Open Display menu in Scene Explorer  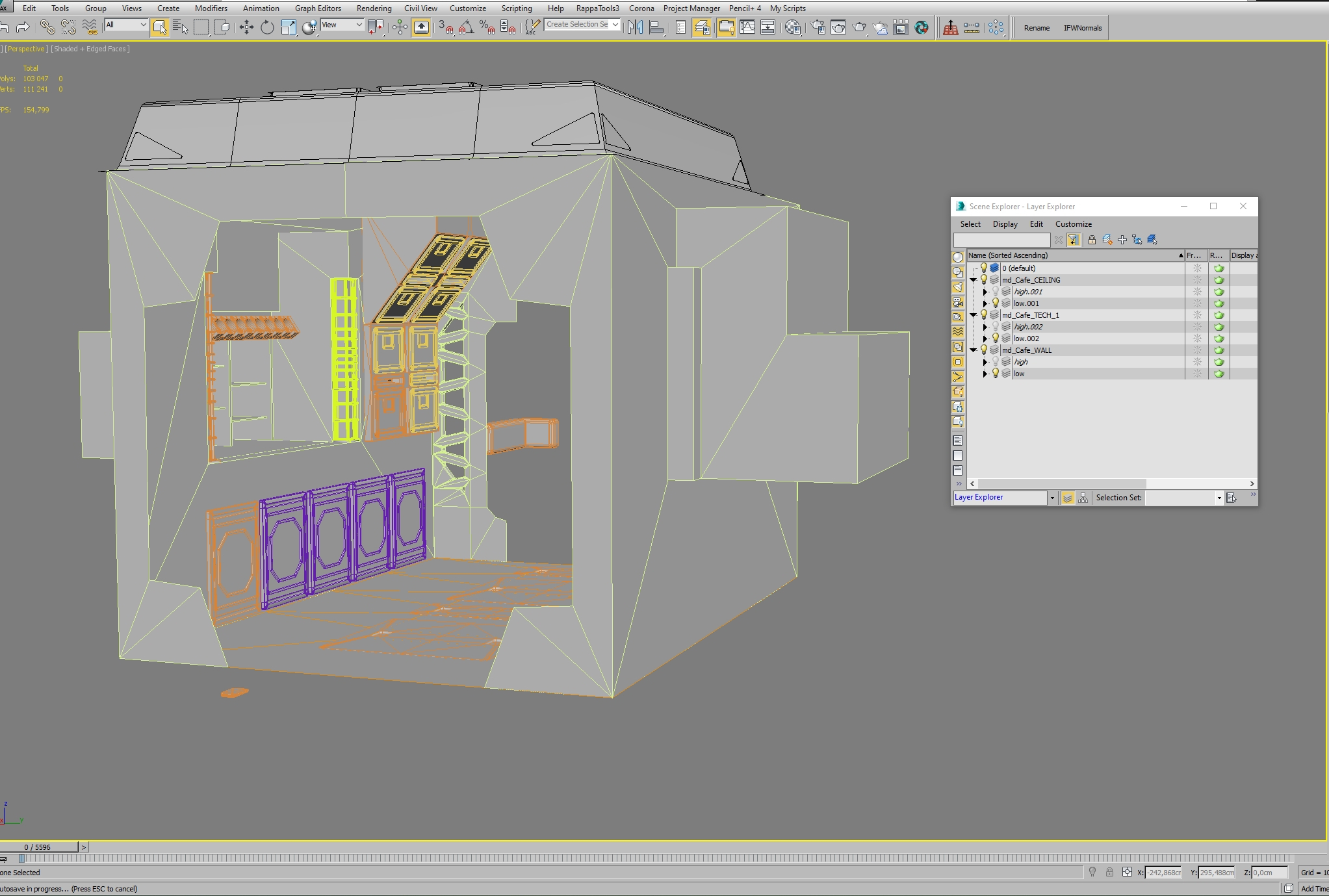pyautogui.click(x=1005, y=224)
